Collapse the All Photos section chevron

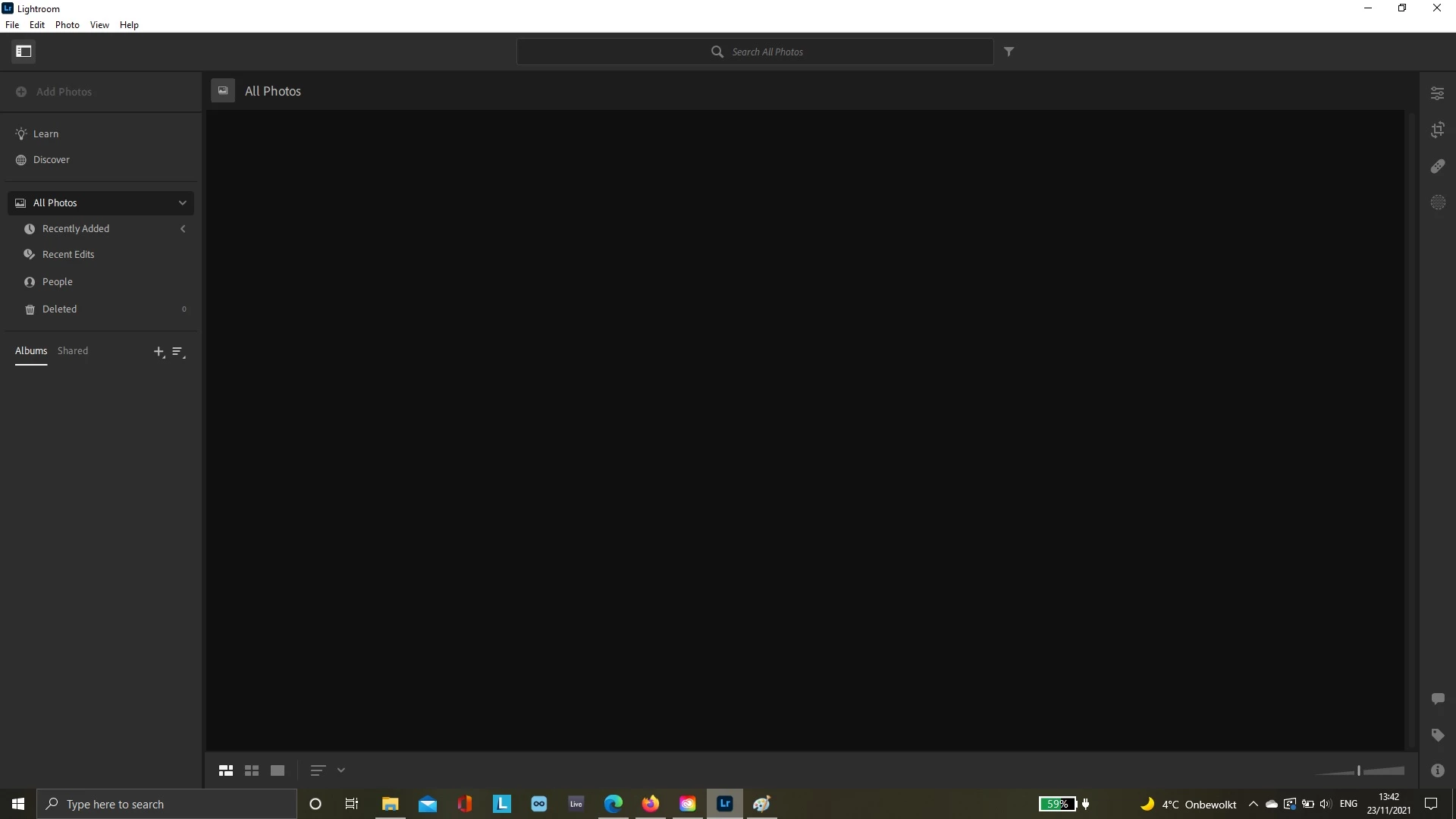(182, 202)
